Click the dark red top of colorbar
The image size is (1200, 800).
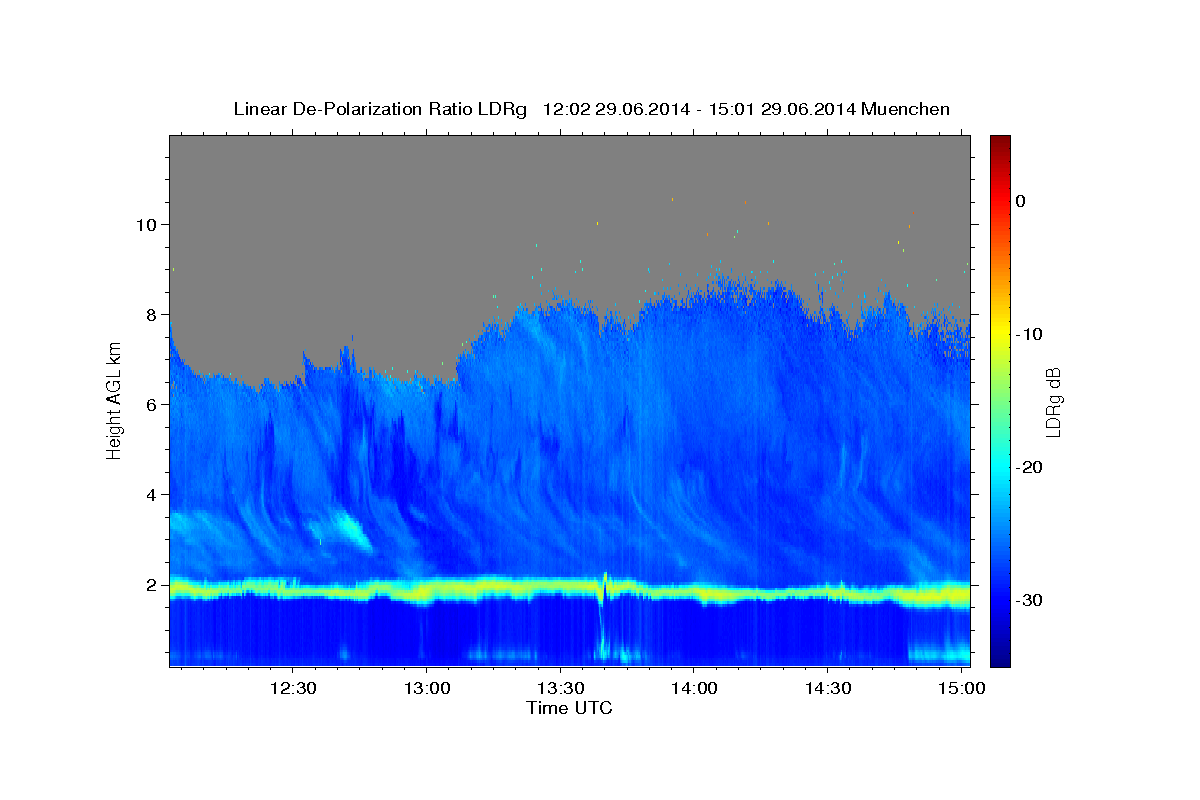(x=1000, y=142)
